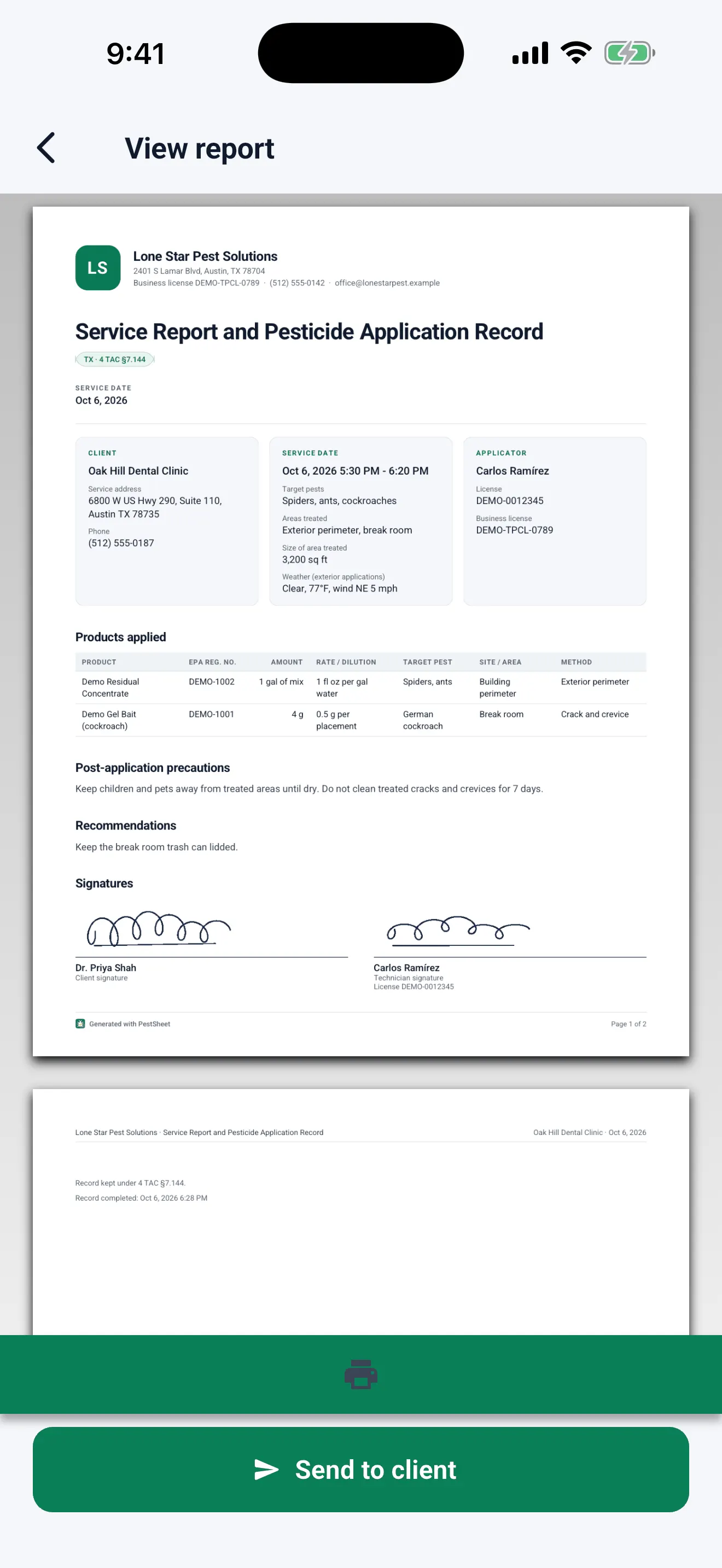722x1568 pixels.
Task: Tap the Demo Gel Bait (cockroach) product
Action: click(109, 720)
